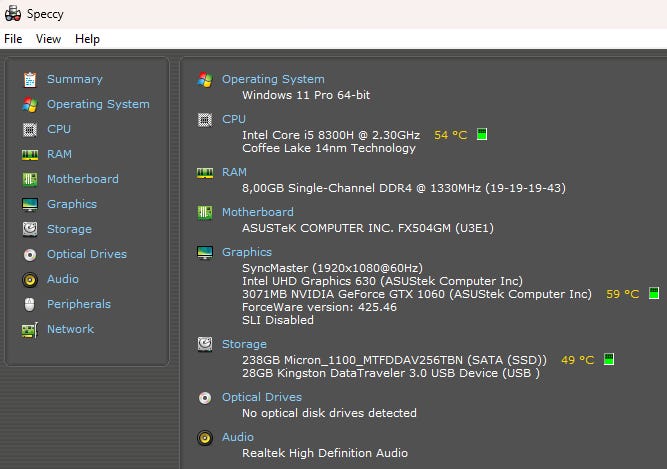Open the View menu

48,39
